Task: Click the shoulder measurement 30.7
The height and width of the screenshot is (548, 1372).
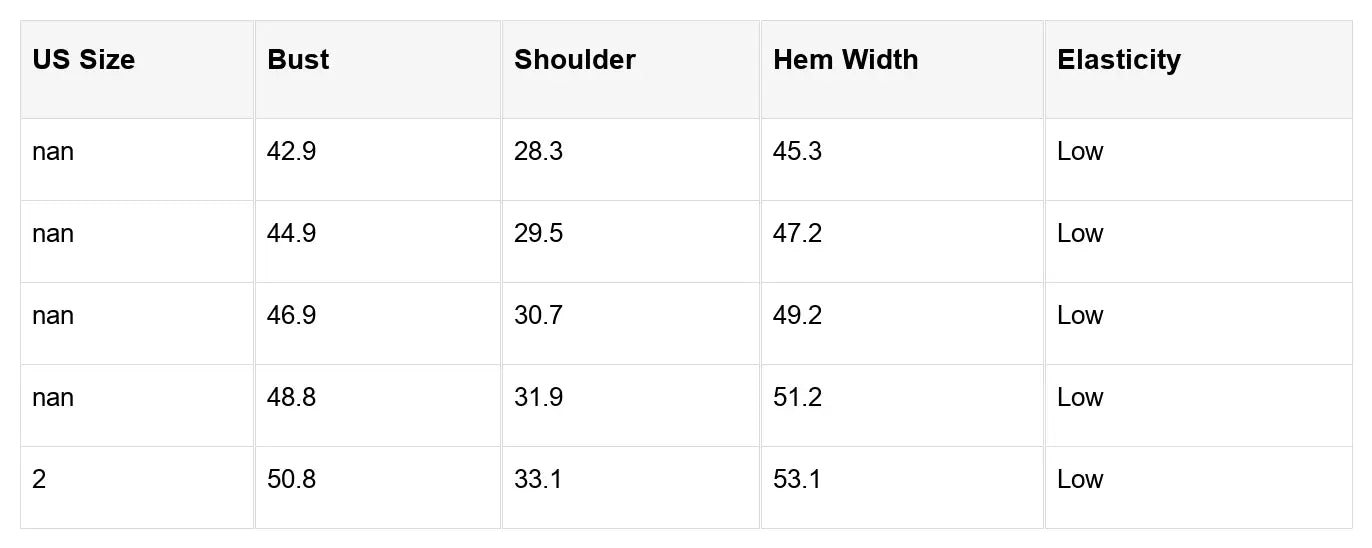Action: click(539, 316)
